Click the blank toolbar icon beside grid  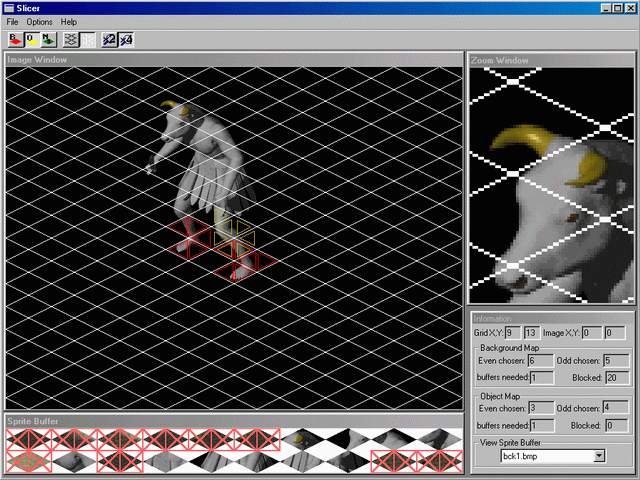(x=88, y=39)
